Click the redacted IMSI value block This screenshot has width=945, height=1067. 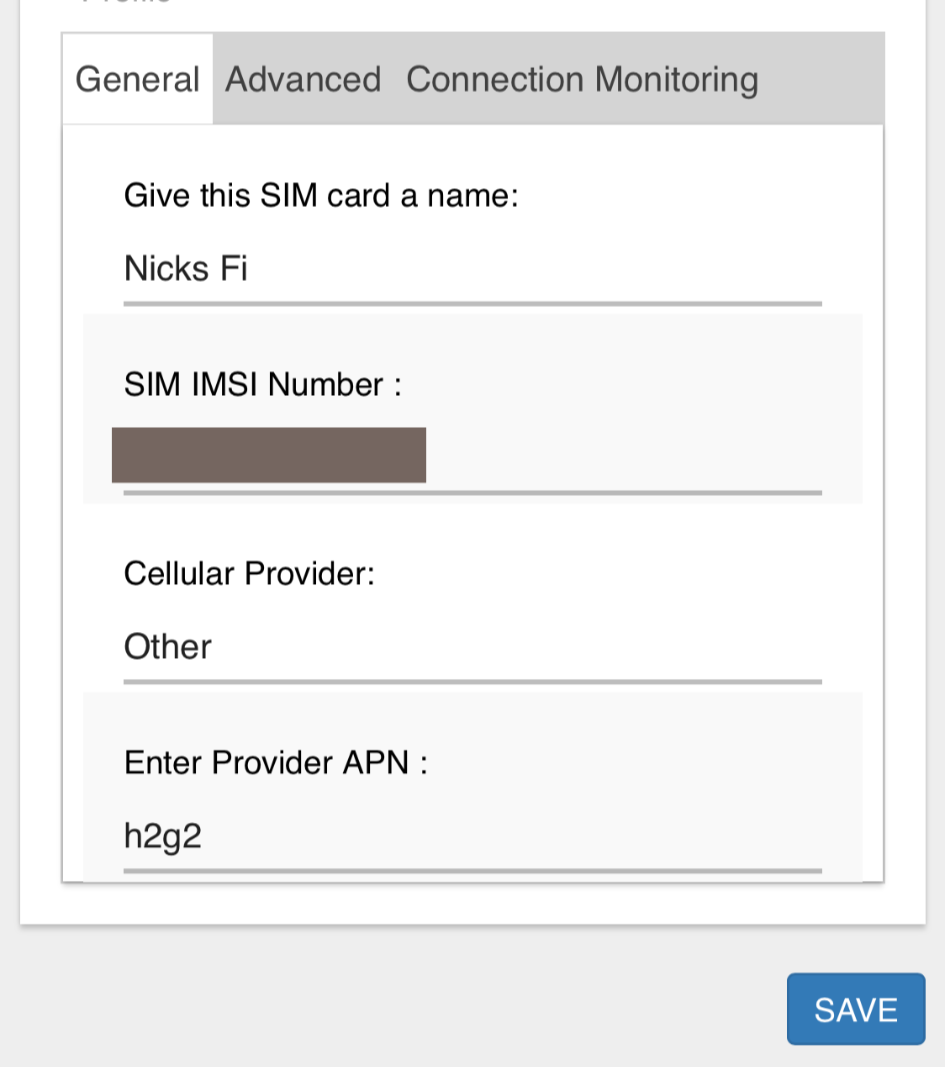pos(269,455)
